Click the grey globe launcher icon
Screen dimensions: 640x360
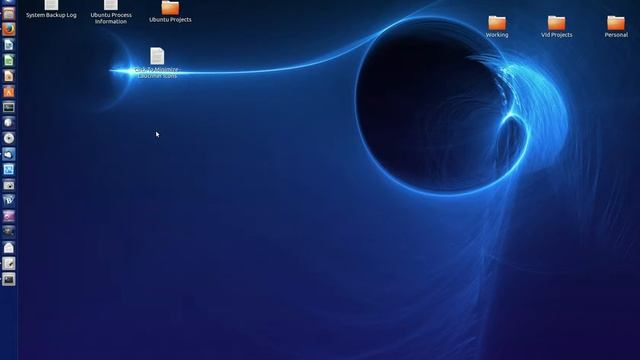tap(9, 122)
